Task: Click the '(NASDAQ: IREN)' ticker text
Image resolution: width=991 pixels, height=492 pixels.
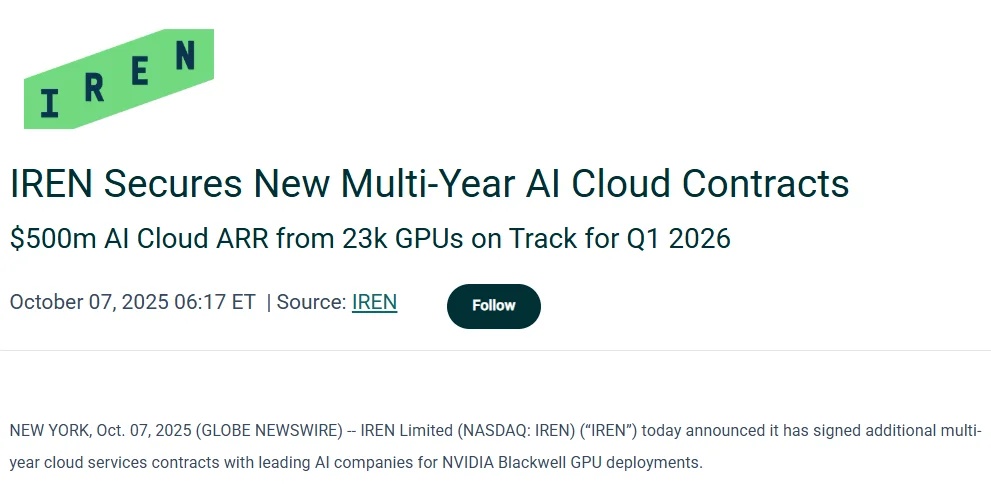Action: click(515, 431)
